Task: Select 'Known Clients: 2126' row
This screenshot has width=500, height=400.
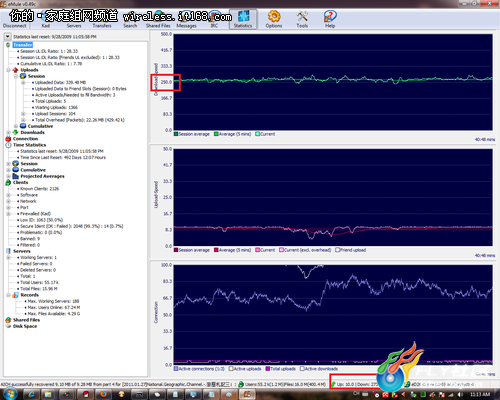Action: (39, 189)
